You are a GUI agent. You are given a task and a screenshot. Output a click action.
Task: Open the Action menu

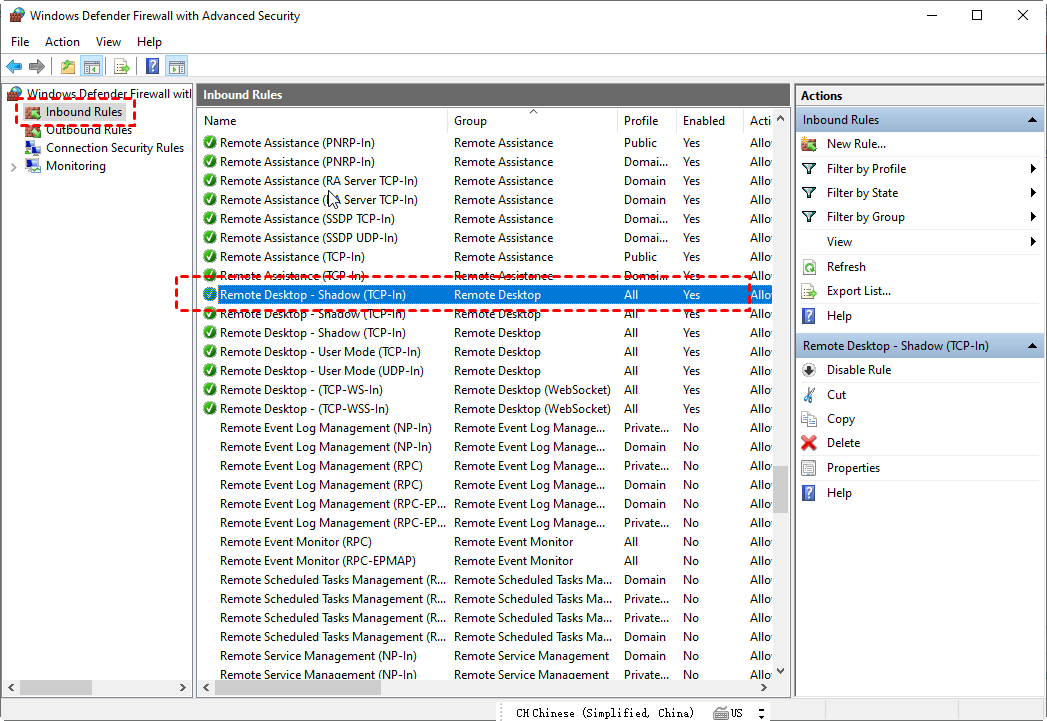pos(62,42)
